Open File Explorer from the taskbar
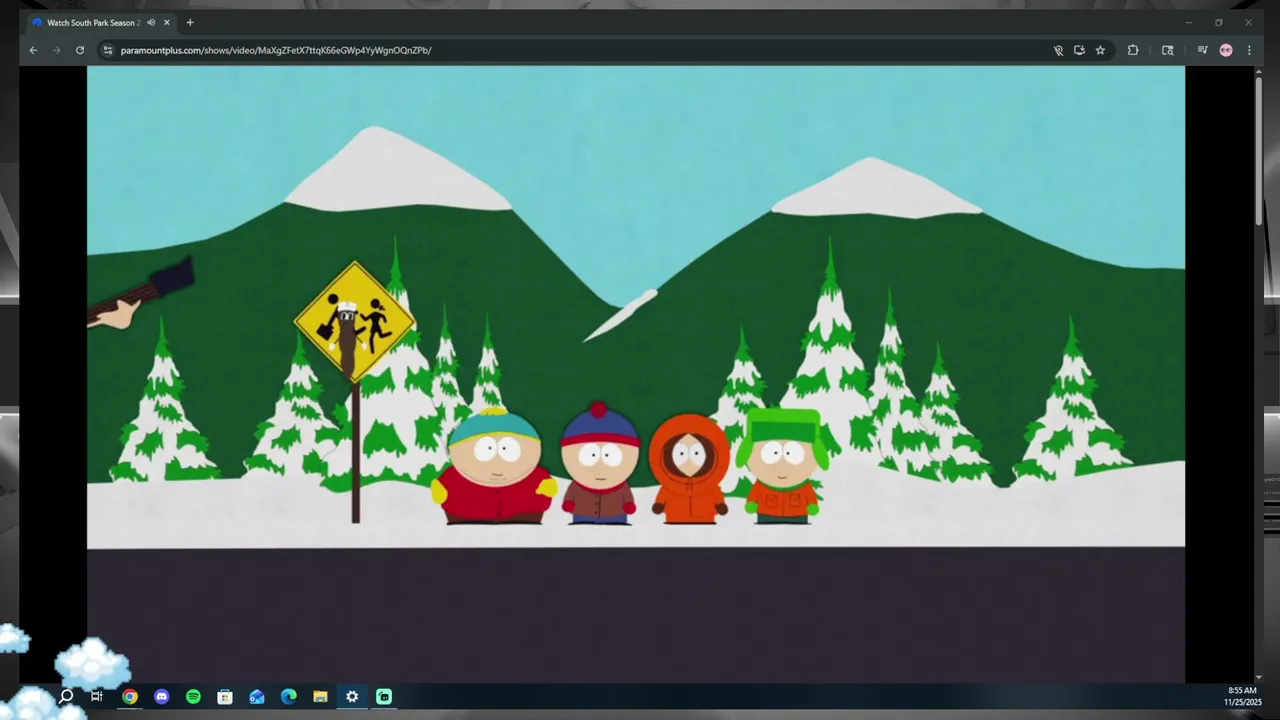1280x720 pixels. coord(320,696)
